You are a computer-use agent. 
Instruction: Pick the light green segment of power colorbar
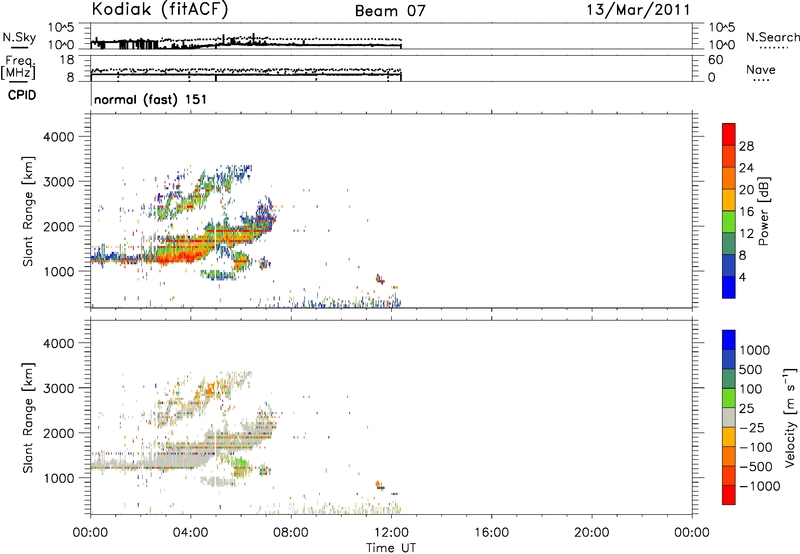[729, 221]
